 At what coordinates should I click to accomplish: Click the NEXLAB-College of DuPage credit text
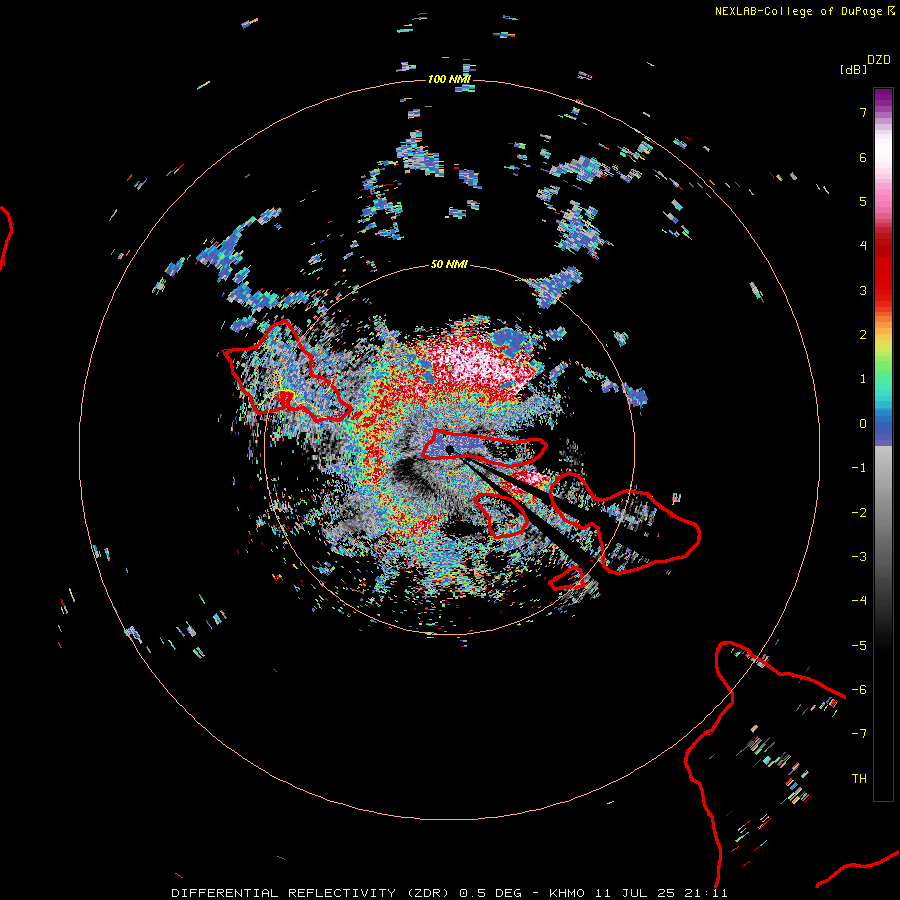point(798,11)
